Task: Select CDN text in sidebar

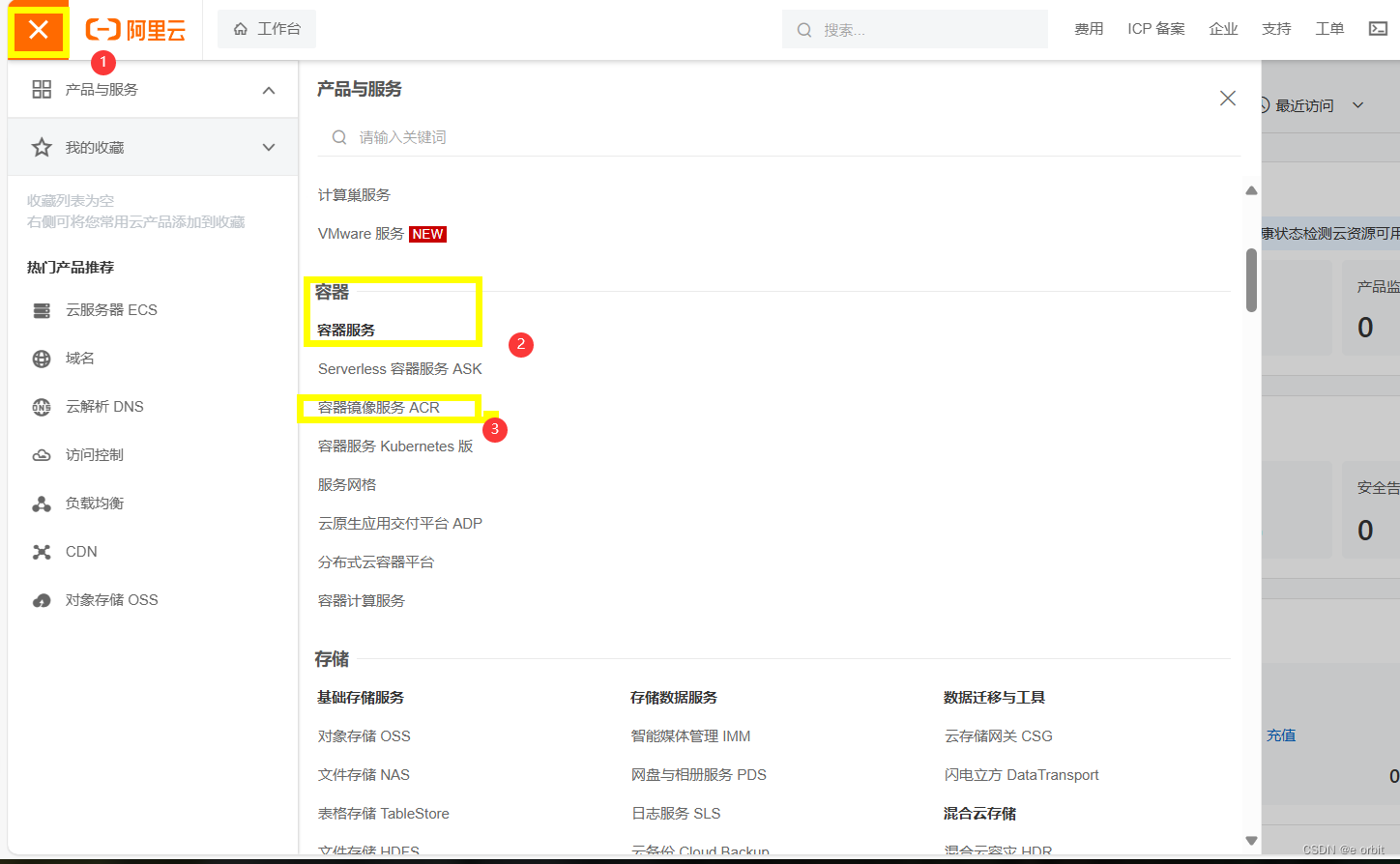Action: coord(81,552)
